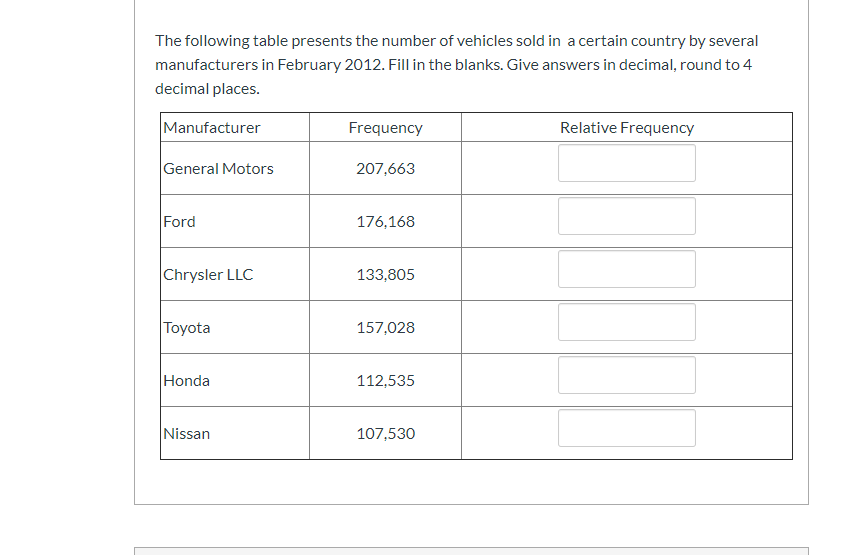Select the 107,530 frequency cell

tap(385, 434)
